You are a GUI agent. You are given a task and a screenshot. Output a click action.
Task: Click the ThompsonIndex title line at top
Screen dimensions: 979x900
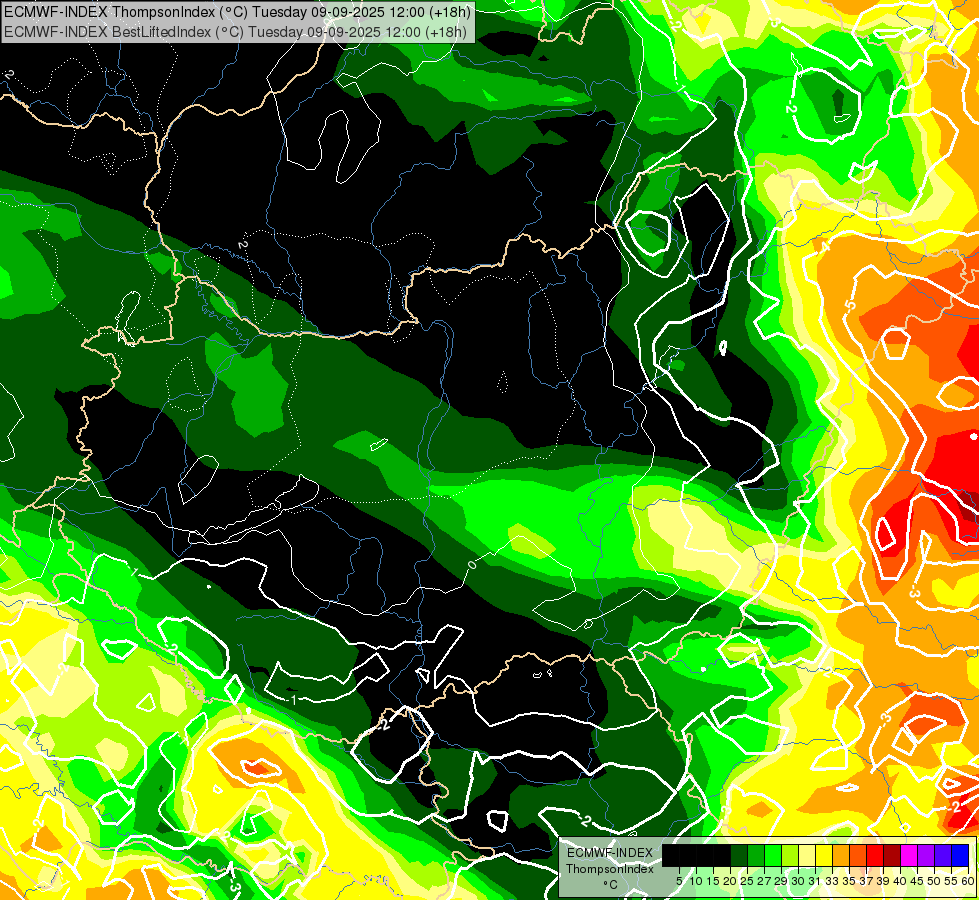237,12
